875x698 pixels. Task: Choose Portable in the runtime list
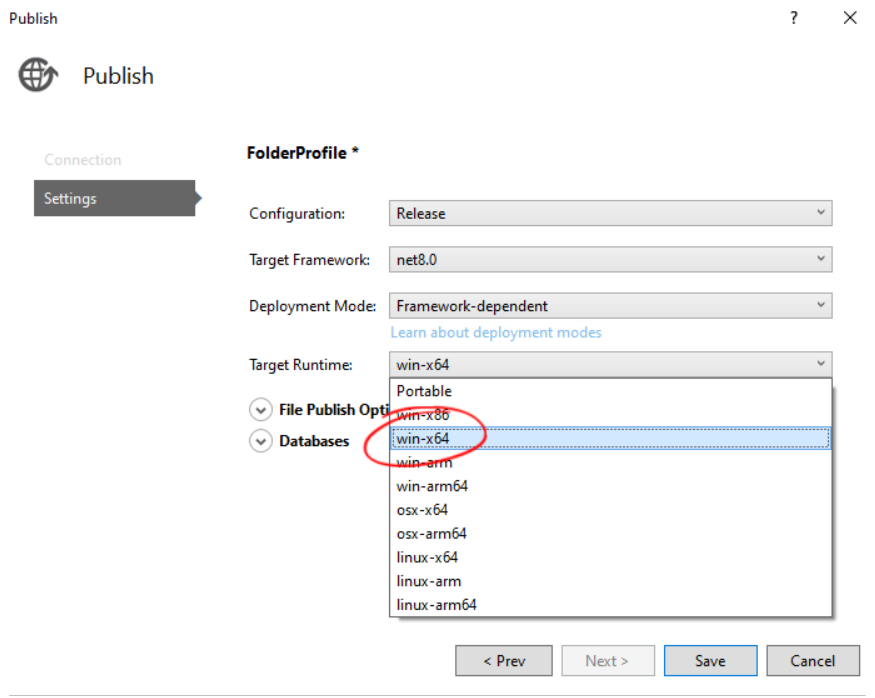(610, 391)
